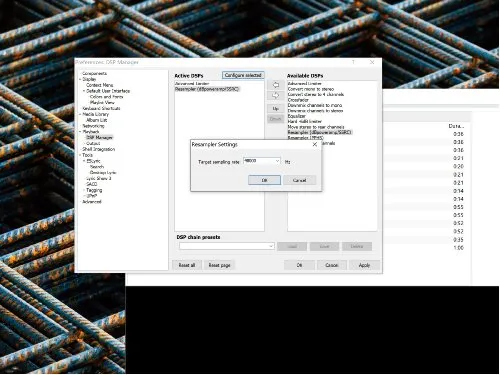Move the selected DSP with the Up button
This screenshot has height=375, width=500.
tap(276, 108)
